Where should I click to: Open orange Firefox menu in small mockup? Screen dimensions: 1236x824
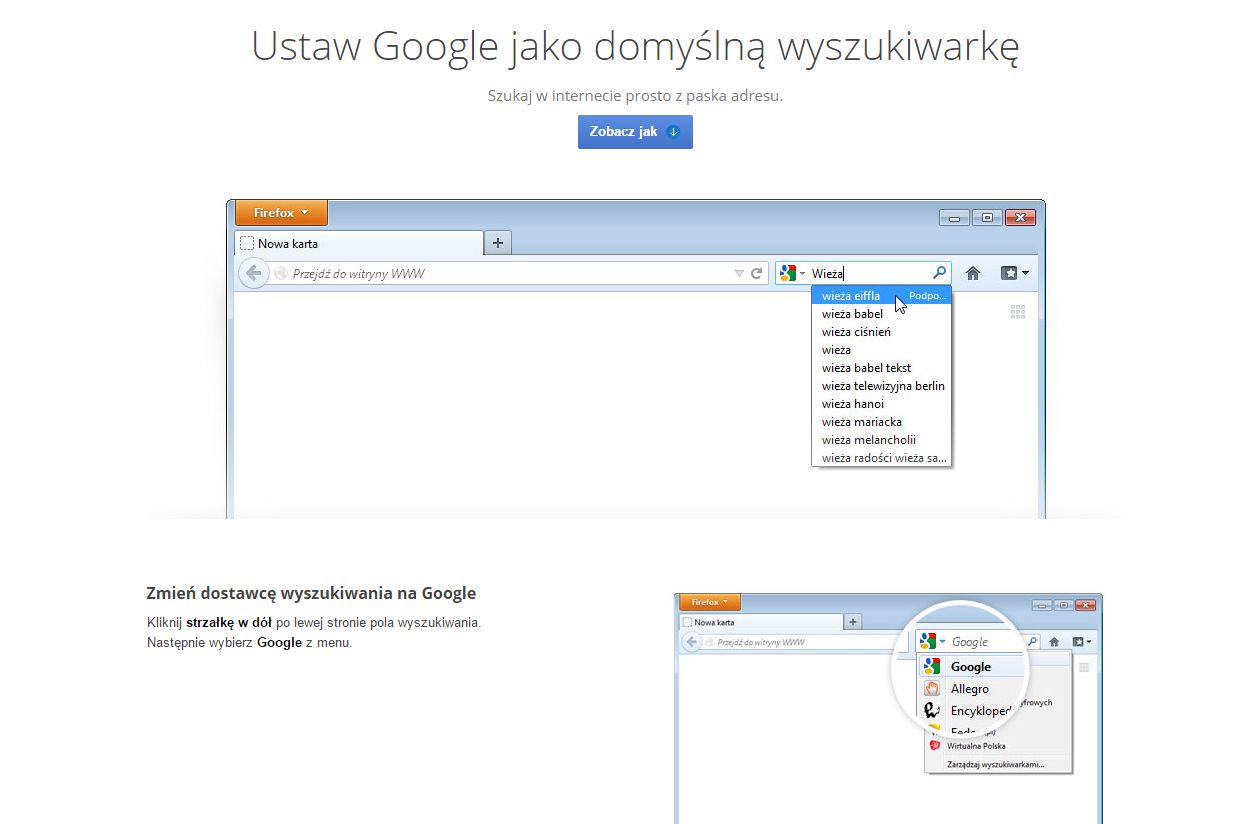click(710, 602)
